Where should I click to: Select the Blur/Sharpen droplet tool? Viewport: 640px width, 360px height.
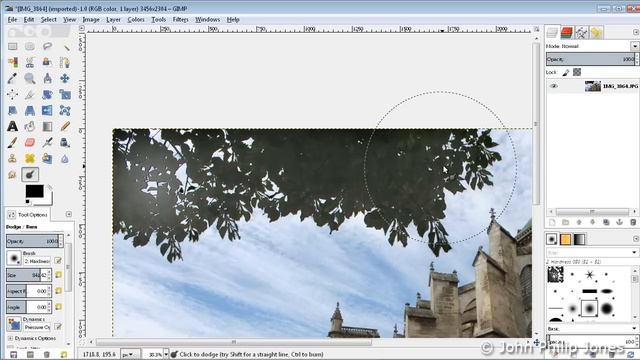point(65,158)
